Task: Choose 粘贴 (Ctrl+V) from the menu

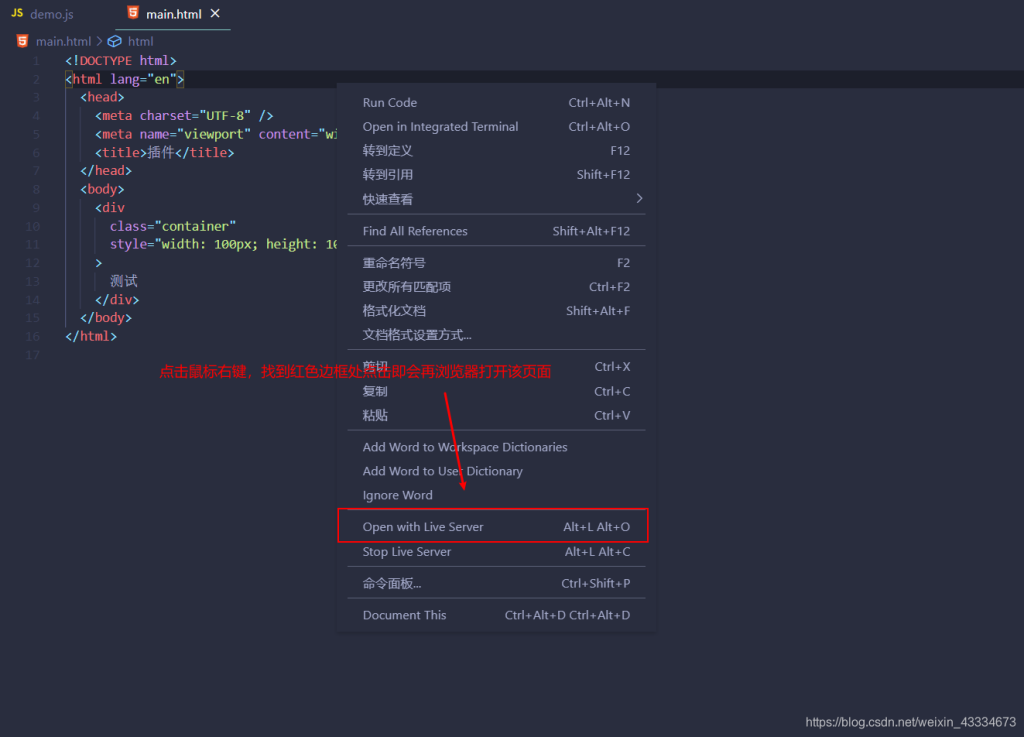Action: [x=496, y=415]
